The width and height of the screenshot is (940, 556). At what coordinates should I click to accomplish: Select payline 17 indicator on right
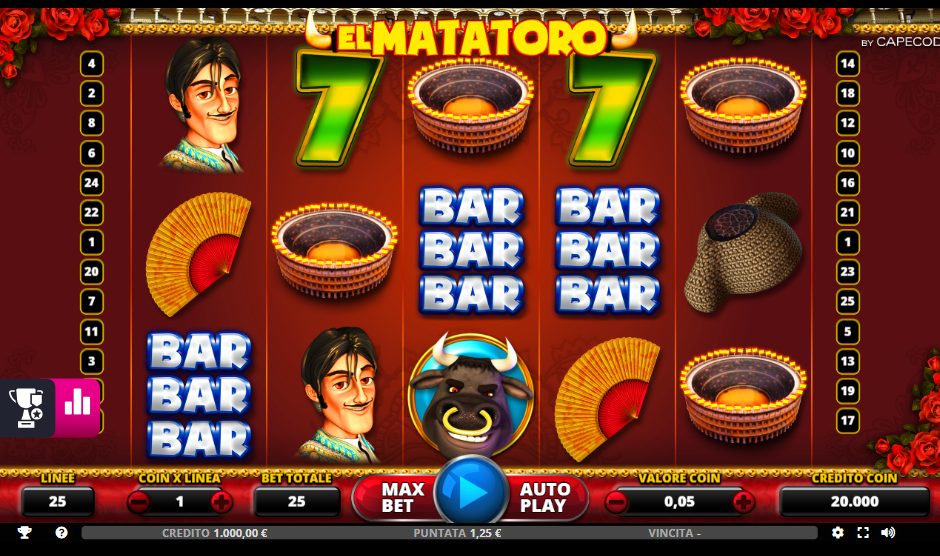(848, 420)
